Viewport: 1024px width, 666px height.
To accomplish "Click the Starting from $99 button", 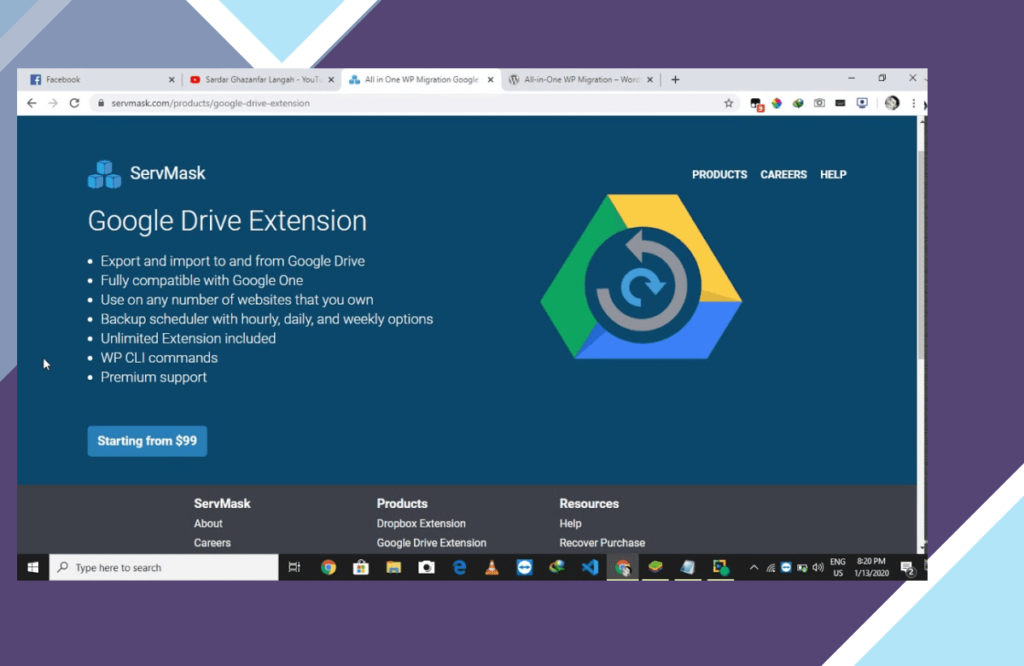I will 147,441.
